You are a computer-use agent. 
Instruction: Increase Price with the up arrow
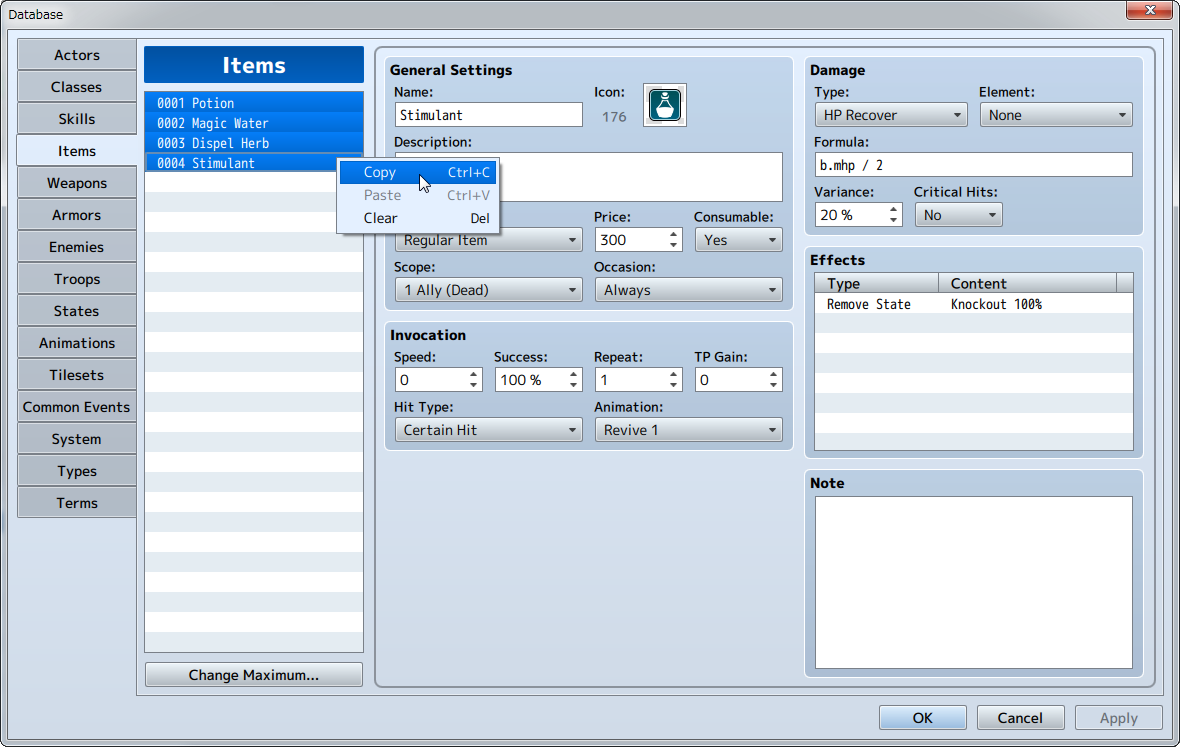pyautogui.click(x=673, y=235)
